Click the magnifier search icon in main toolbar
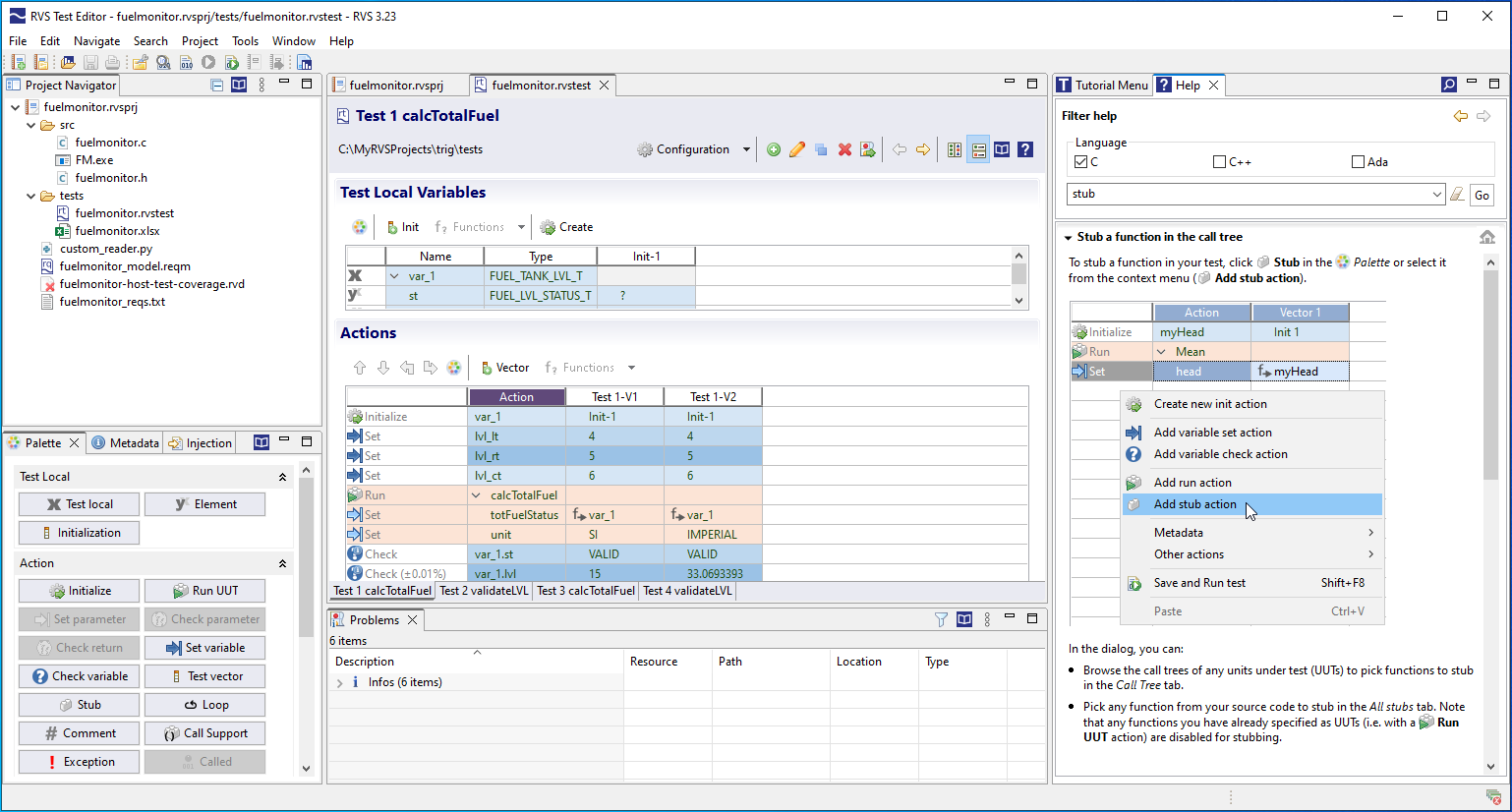 point(163,62)
